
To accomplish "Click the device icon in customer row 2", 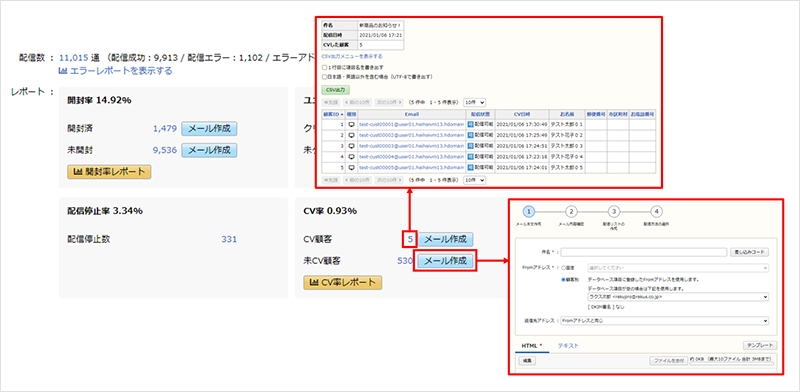I will click(352, 135).
